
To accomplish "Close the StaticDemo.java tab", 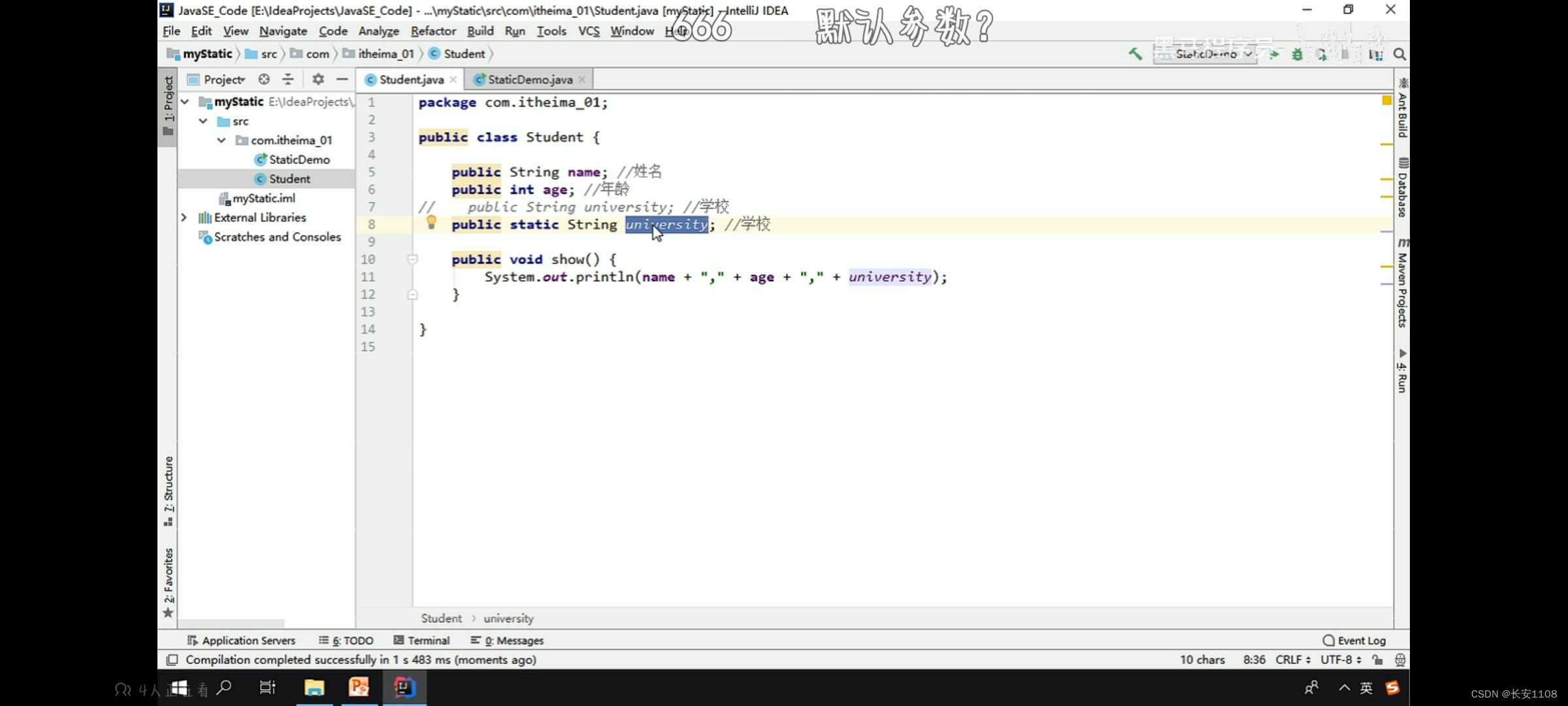I will tap(581, 80).
